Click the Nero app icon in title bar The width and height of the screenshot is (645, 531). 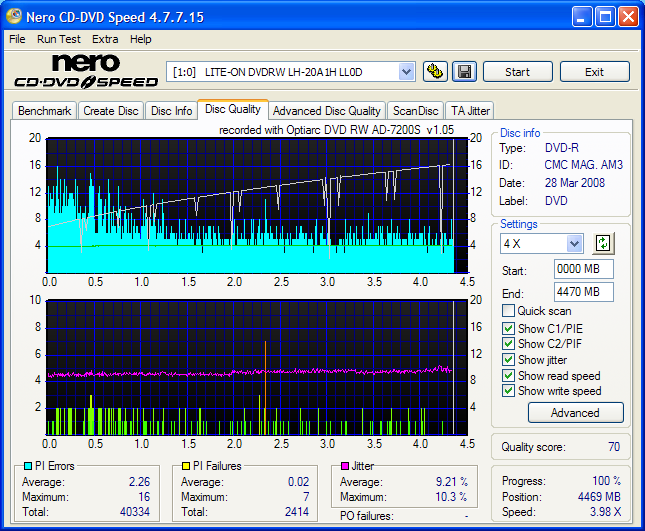[x=15, y=17]
